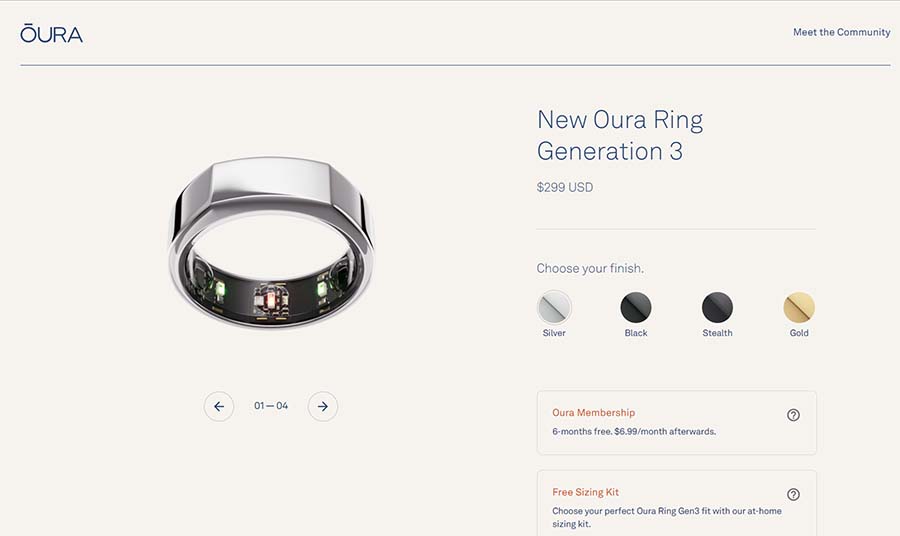This screenshot has height=536, width=900.
Task: Click the New Oura Ring Generation 3 title
Action: coord(620,135)
